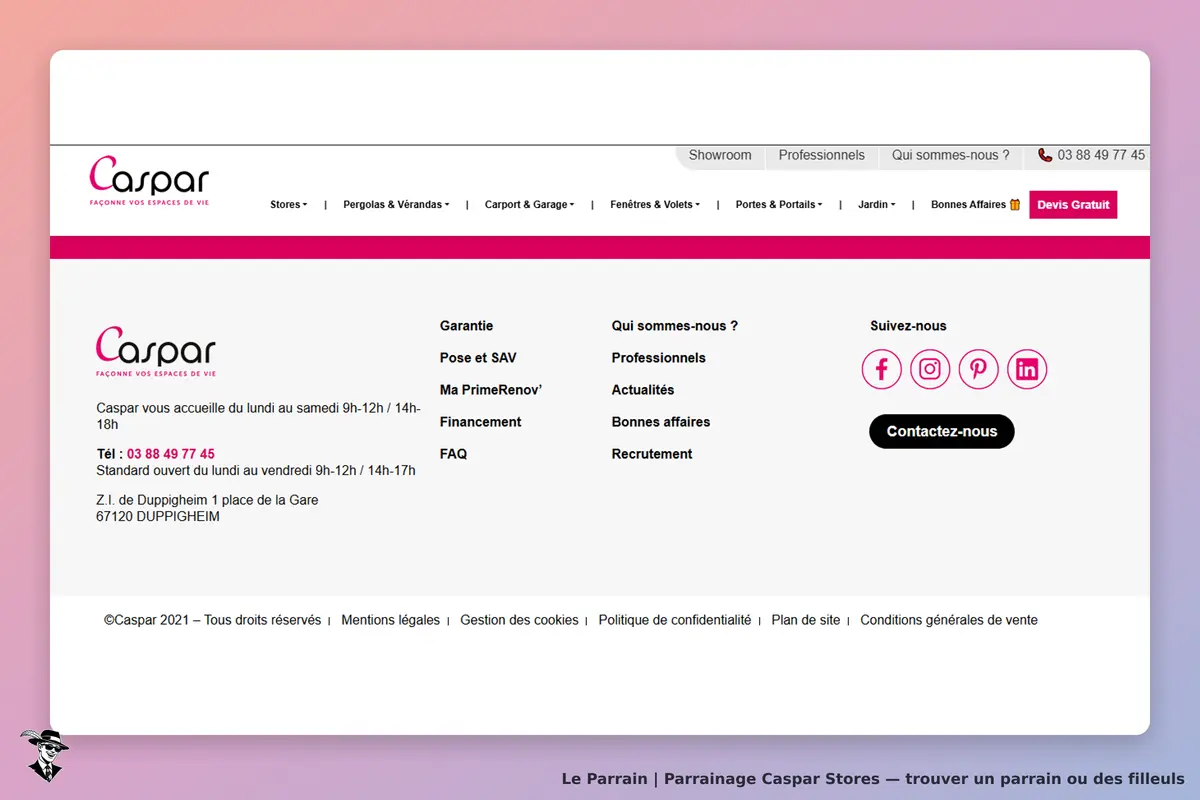The width and height of the screenshot is (1200, 800).
Task: Click the phone icon in the top bar
Action: (x=1045, y=155)
